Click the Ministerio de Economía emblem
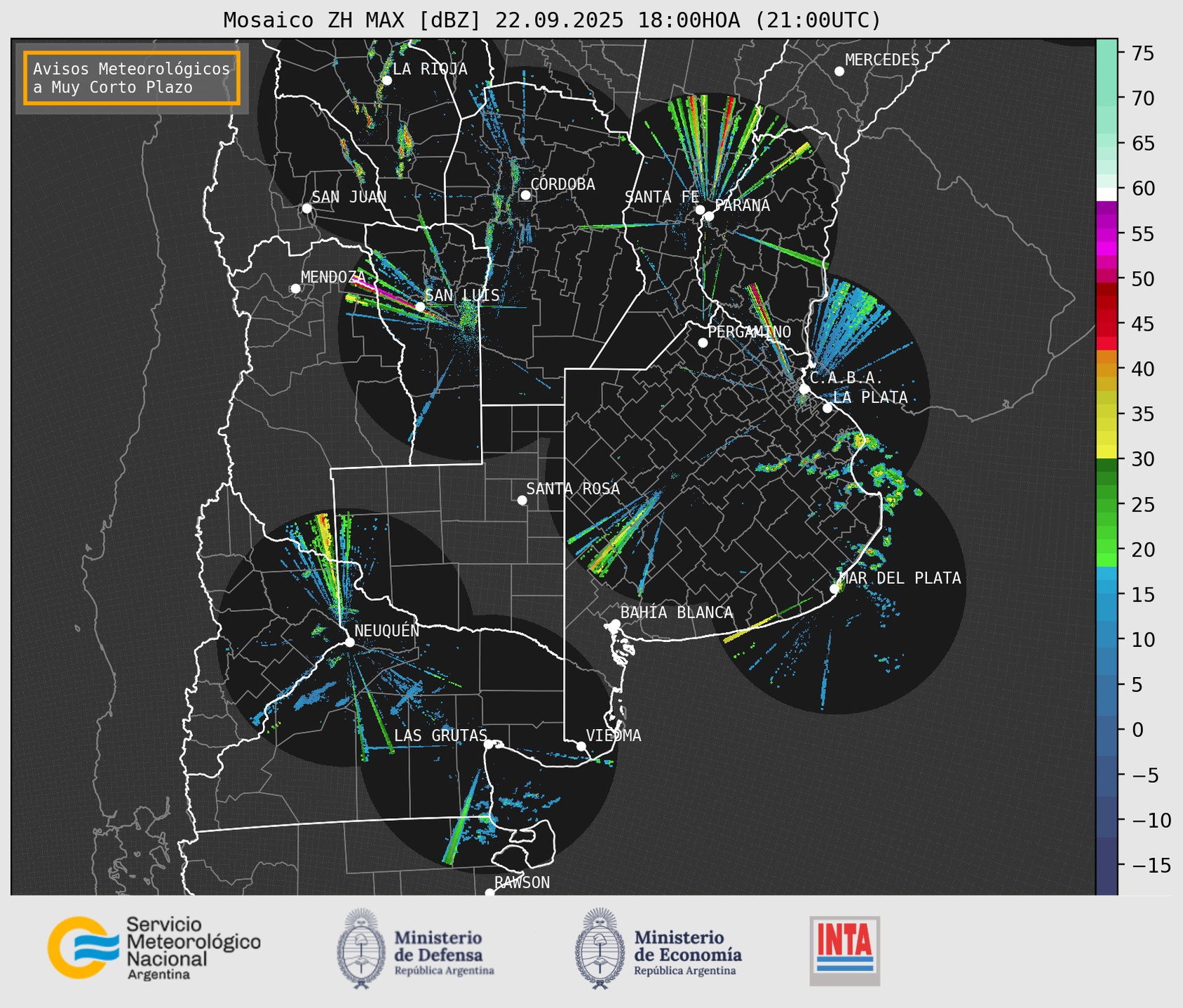Image resolution: width=1183 pixels, height=1008 pixels. tap(600, 948)
